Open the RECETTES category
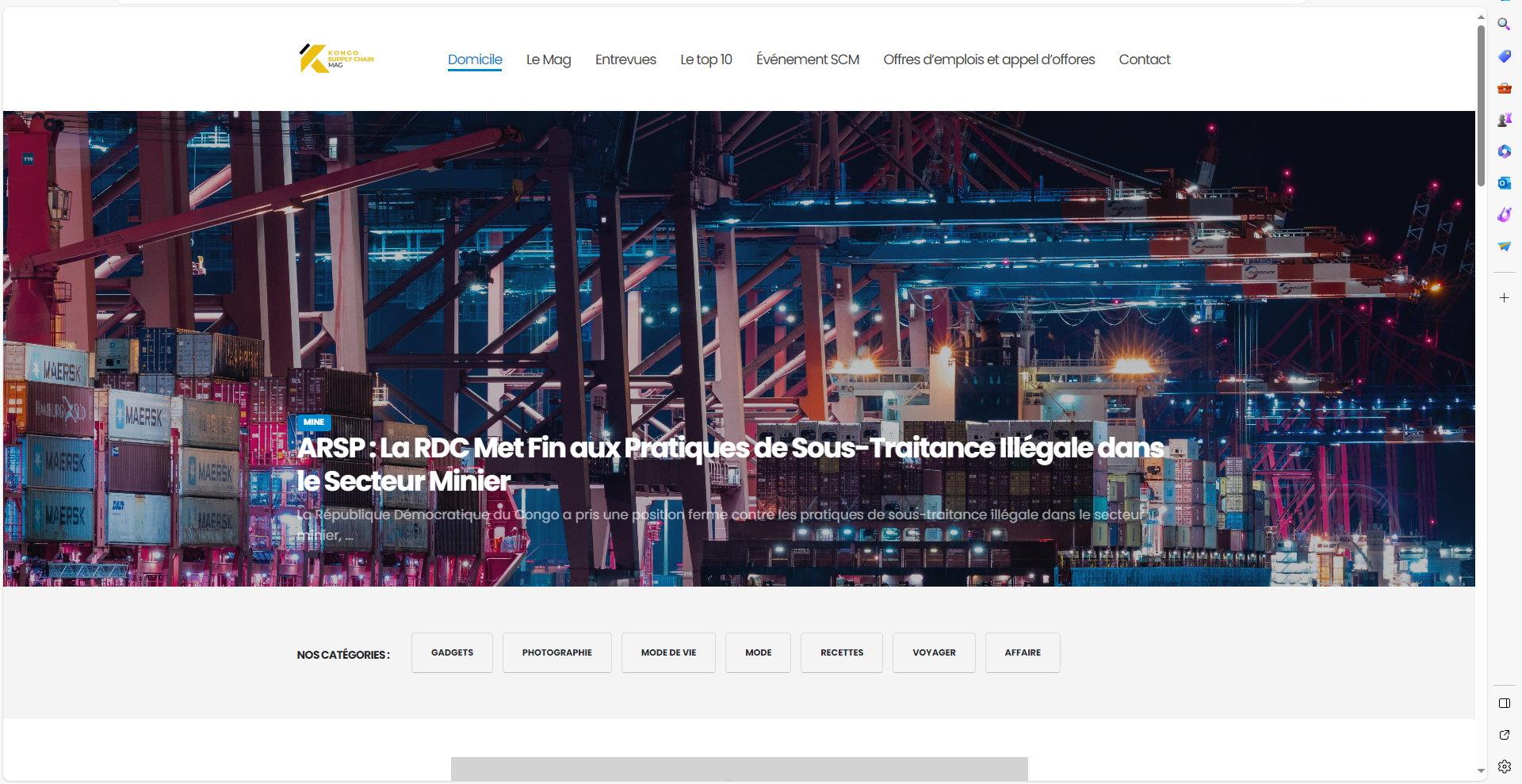Viewport: 1522px width, 784px height. coord(842,652)
